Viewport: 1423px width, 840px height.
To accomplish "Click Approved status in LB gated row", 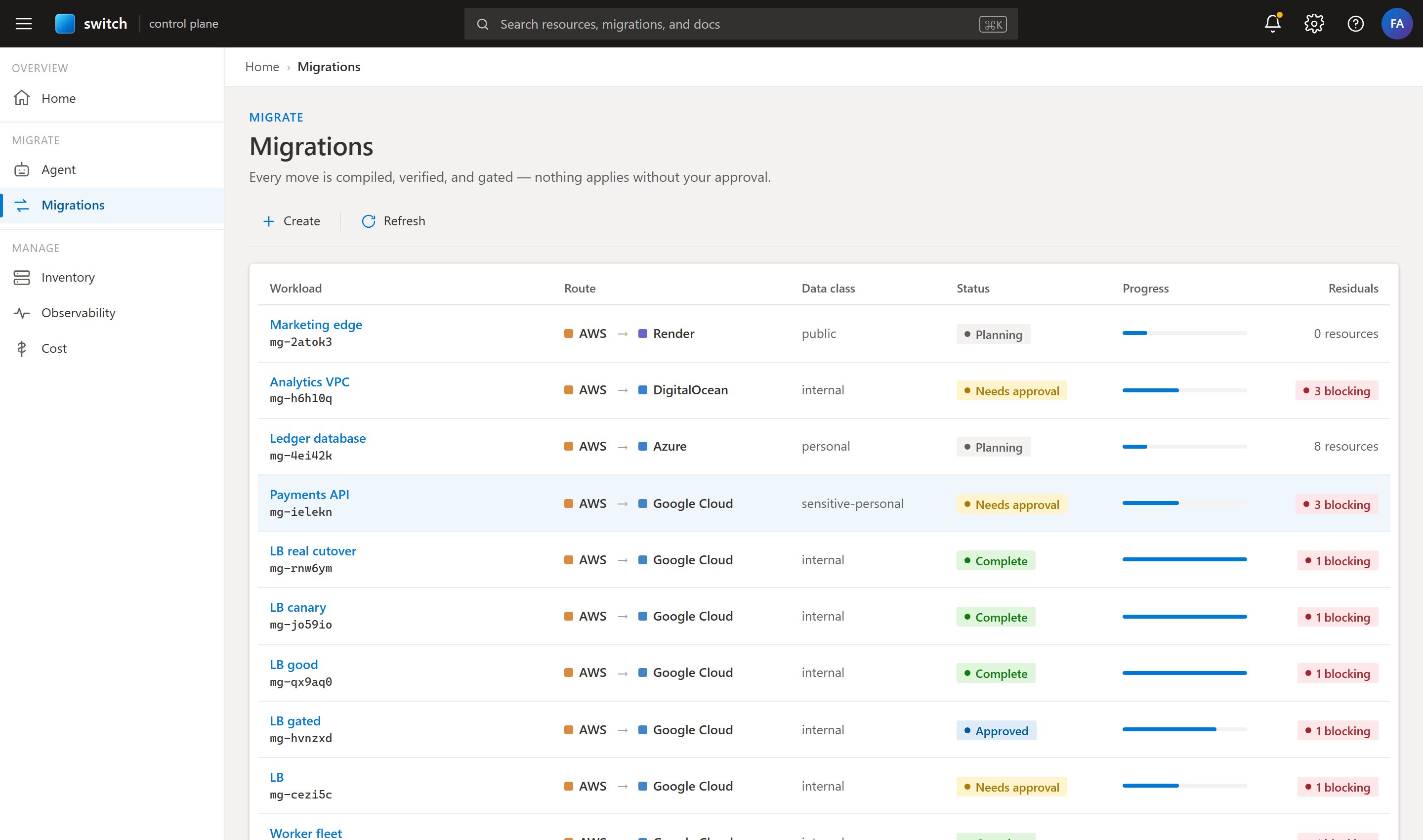I will tap(996, 730).
